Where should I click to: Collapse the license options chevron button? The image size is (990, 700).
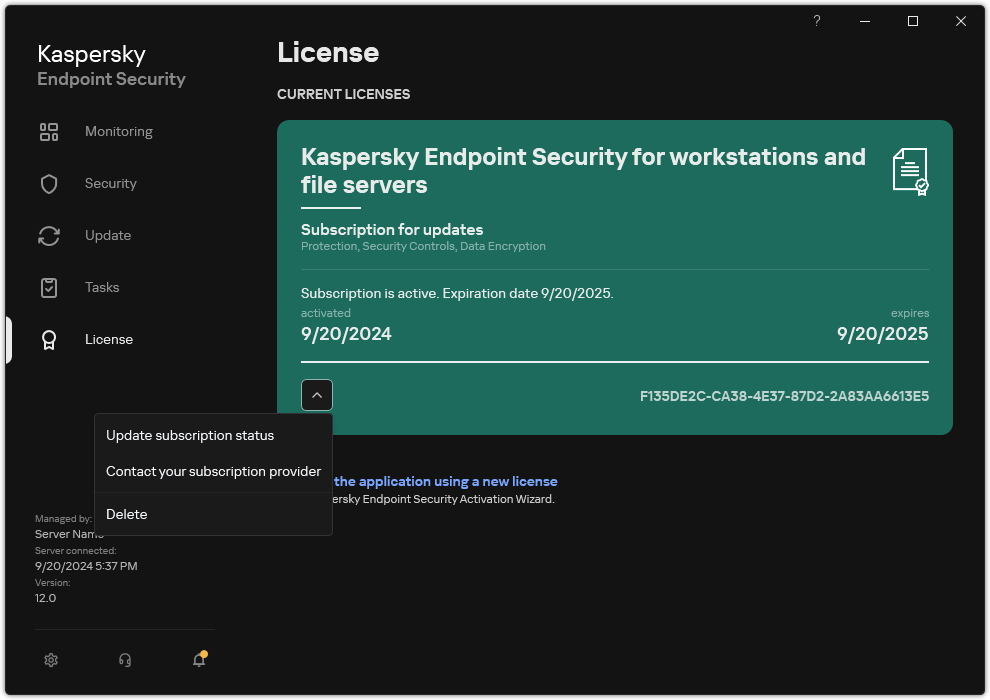coord(317,396)
